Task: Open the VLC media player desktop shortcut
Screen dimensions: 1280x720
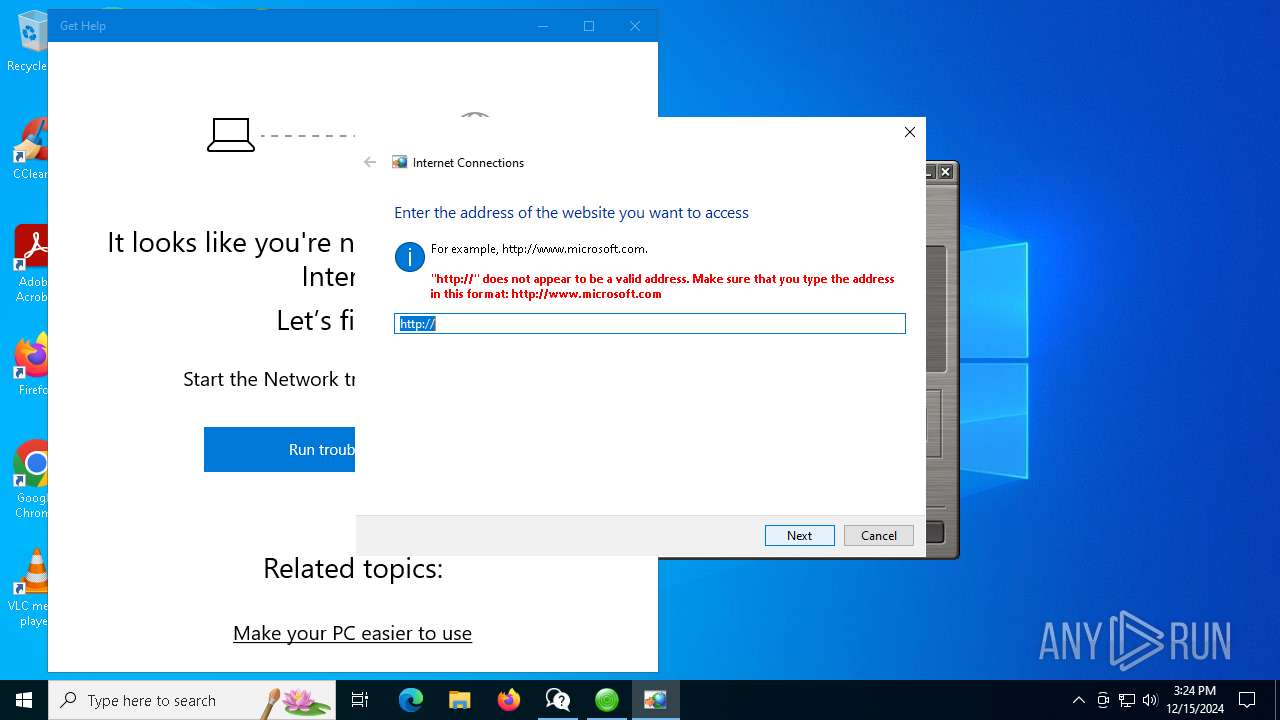Action: 30,588
